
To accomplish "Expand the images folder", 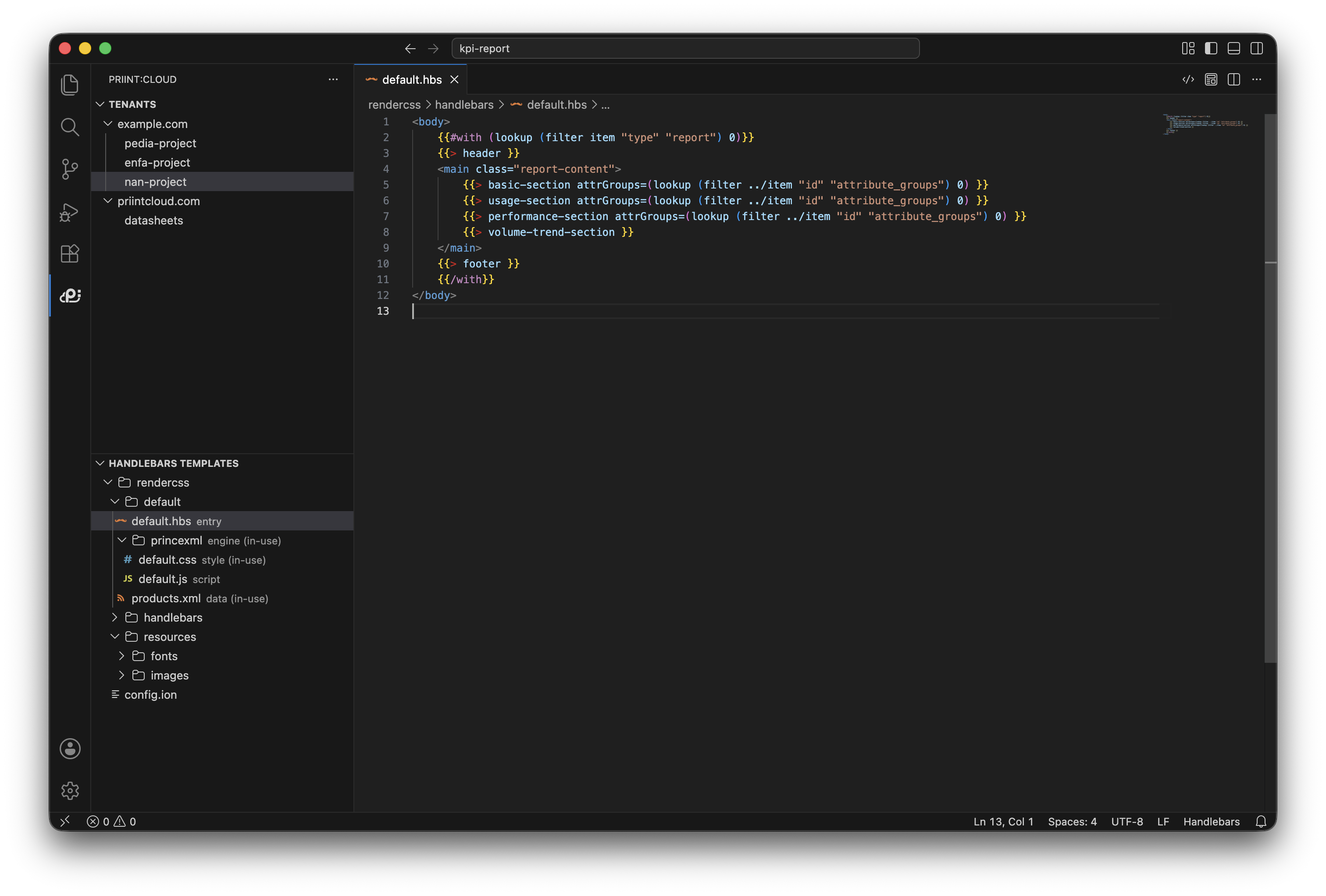I will coord(121,675).
